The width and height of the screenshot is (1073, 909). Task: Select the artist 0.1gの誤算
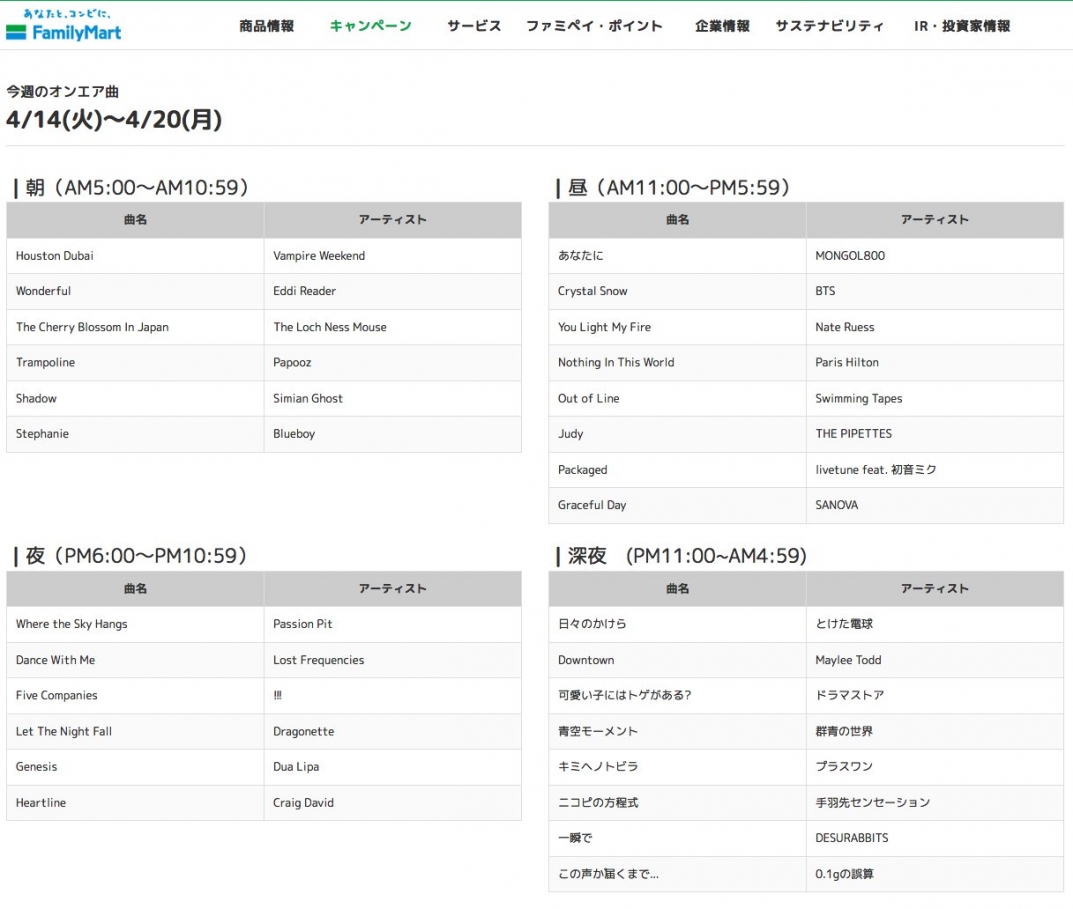click(x=844, y=874)
